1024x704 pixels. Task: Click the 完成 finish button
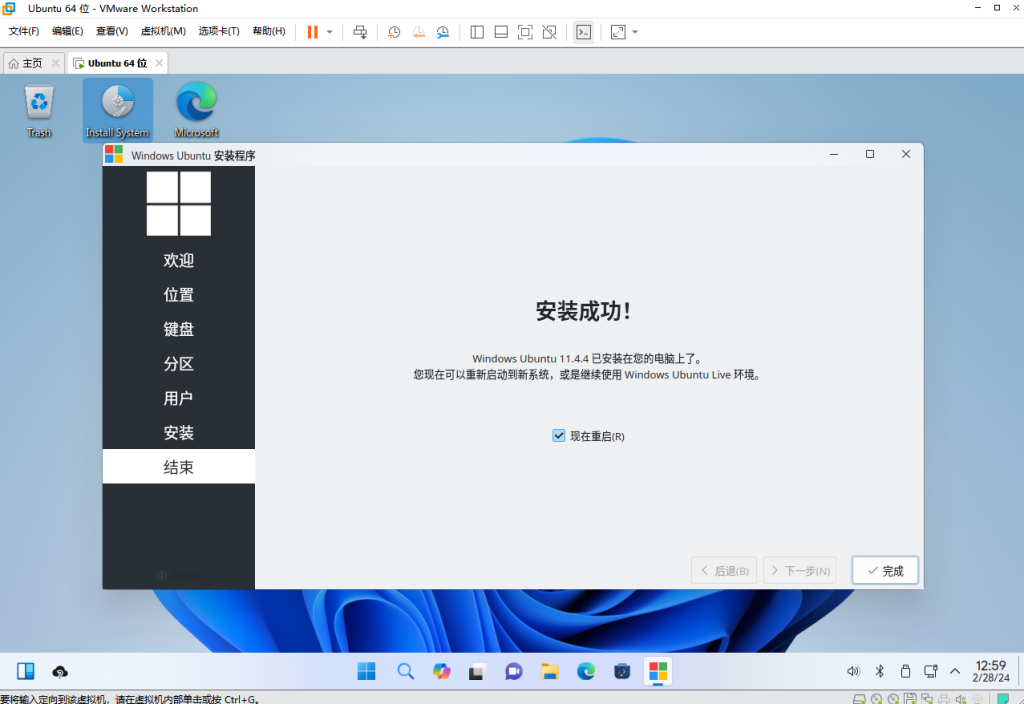[885, 570]
